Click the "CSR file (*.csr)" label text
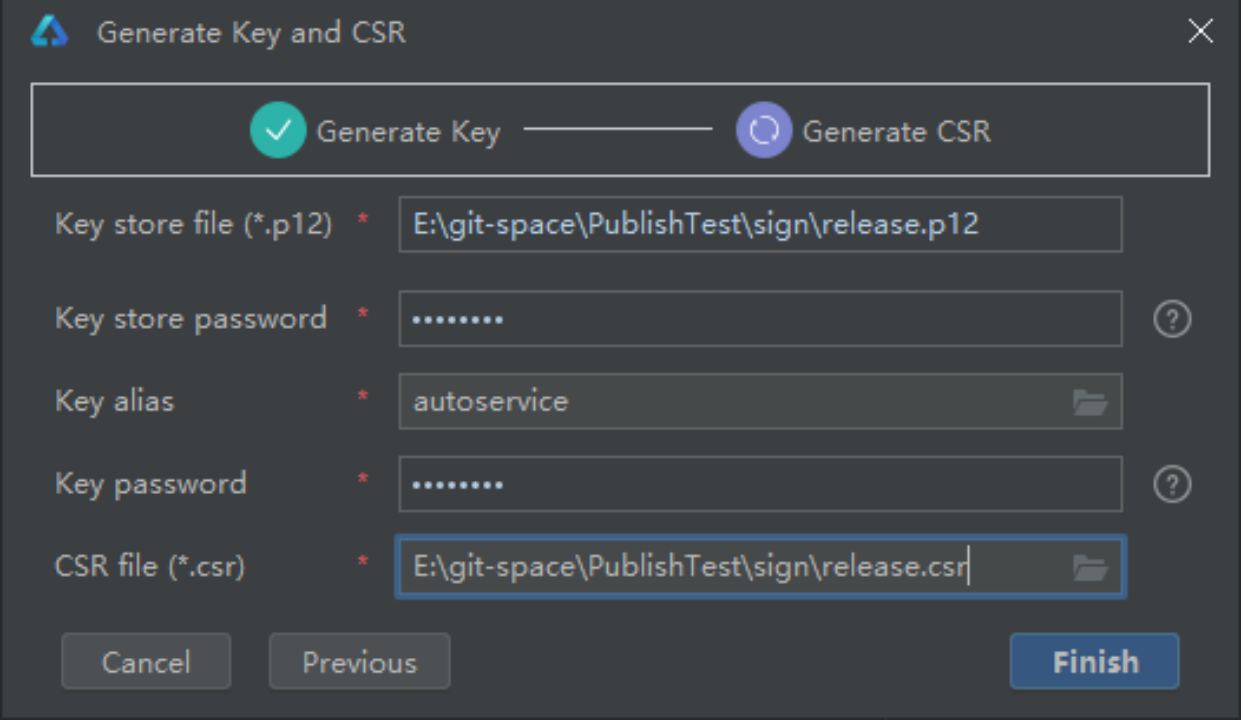Image resolution: width=1241 pixels, height=720 pixels. tap(150, 567)
